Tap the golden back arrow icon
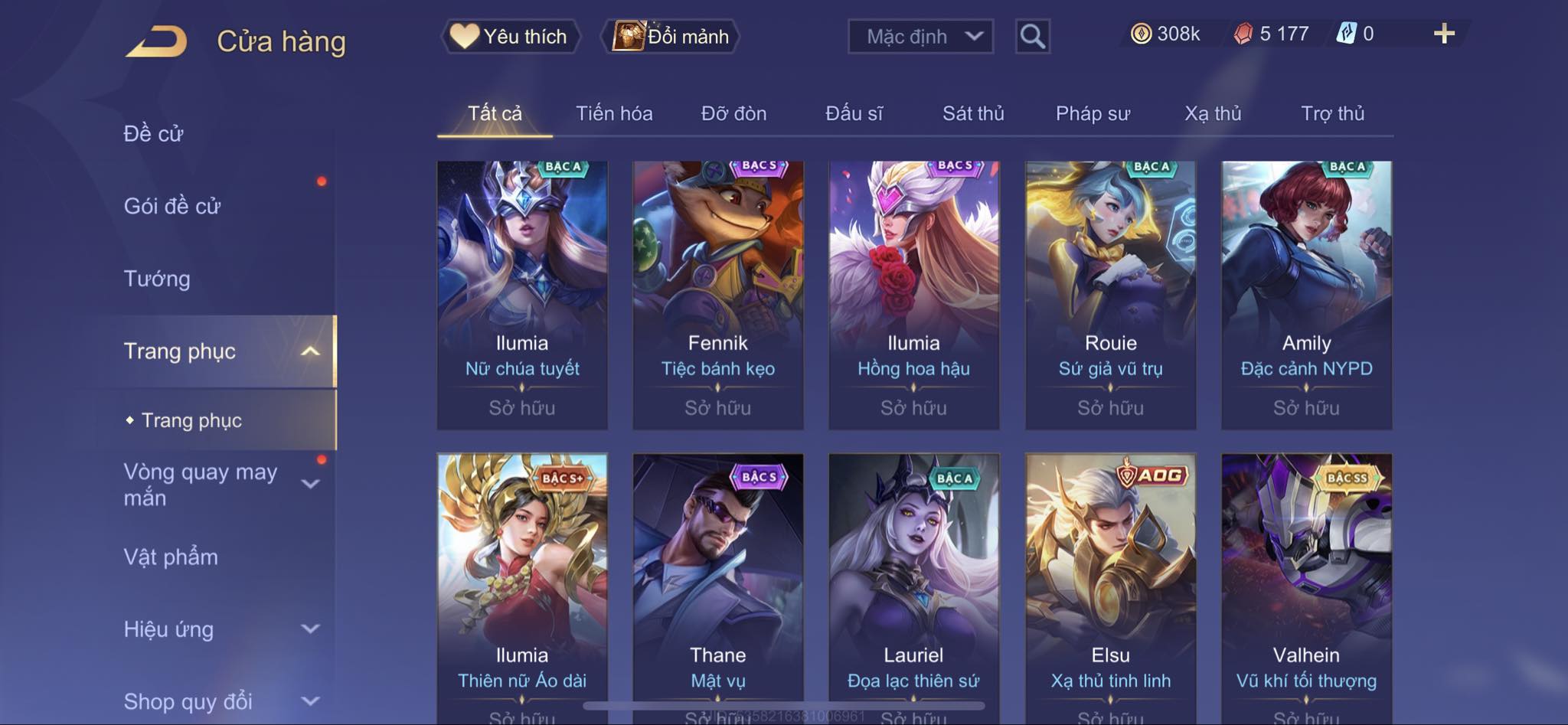Viewport: 1568px width, 725px height. (x=157, y=41)
